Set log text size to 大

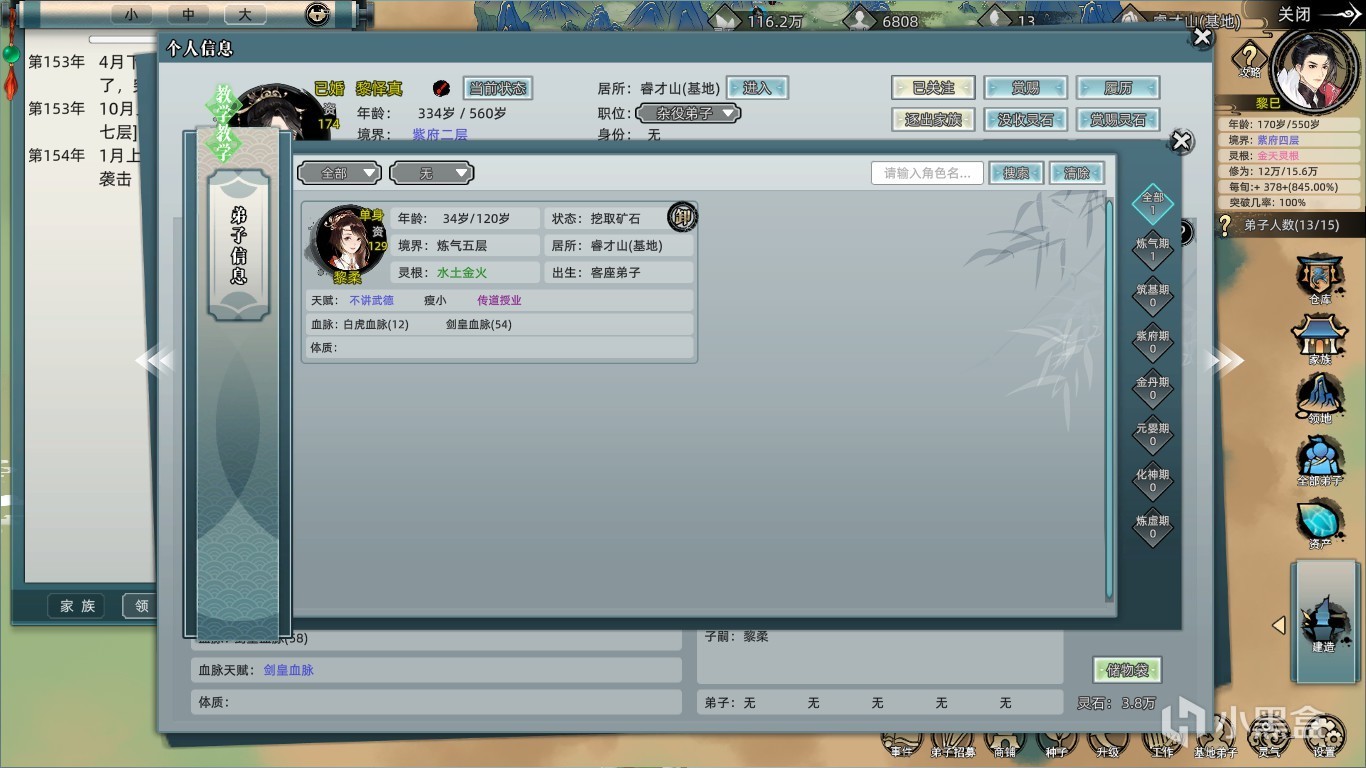pos(244,15)
